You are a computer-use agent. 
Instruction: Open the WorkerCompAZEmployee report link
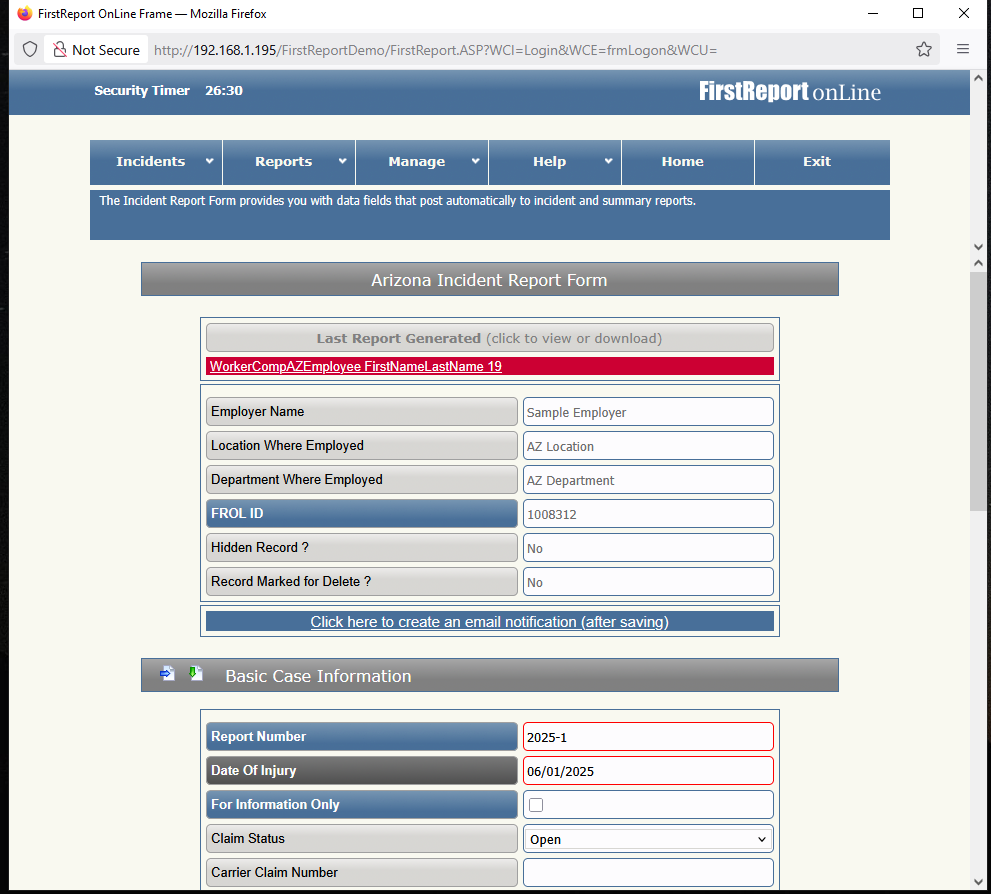(355, 367)
